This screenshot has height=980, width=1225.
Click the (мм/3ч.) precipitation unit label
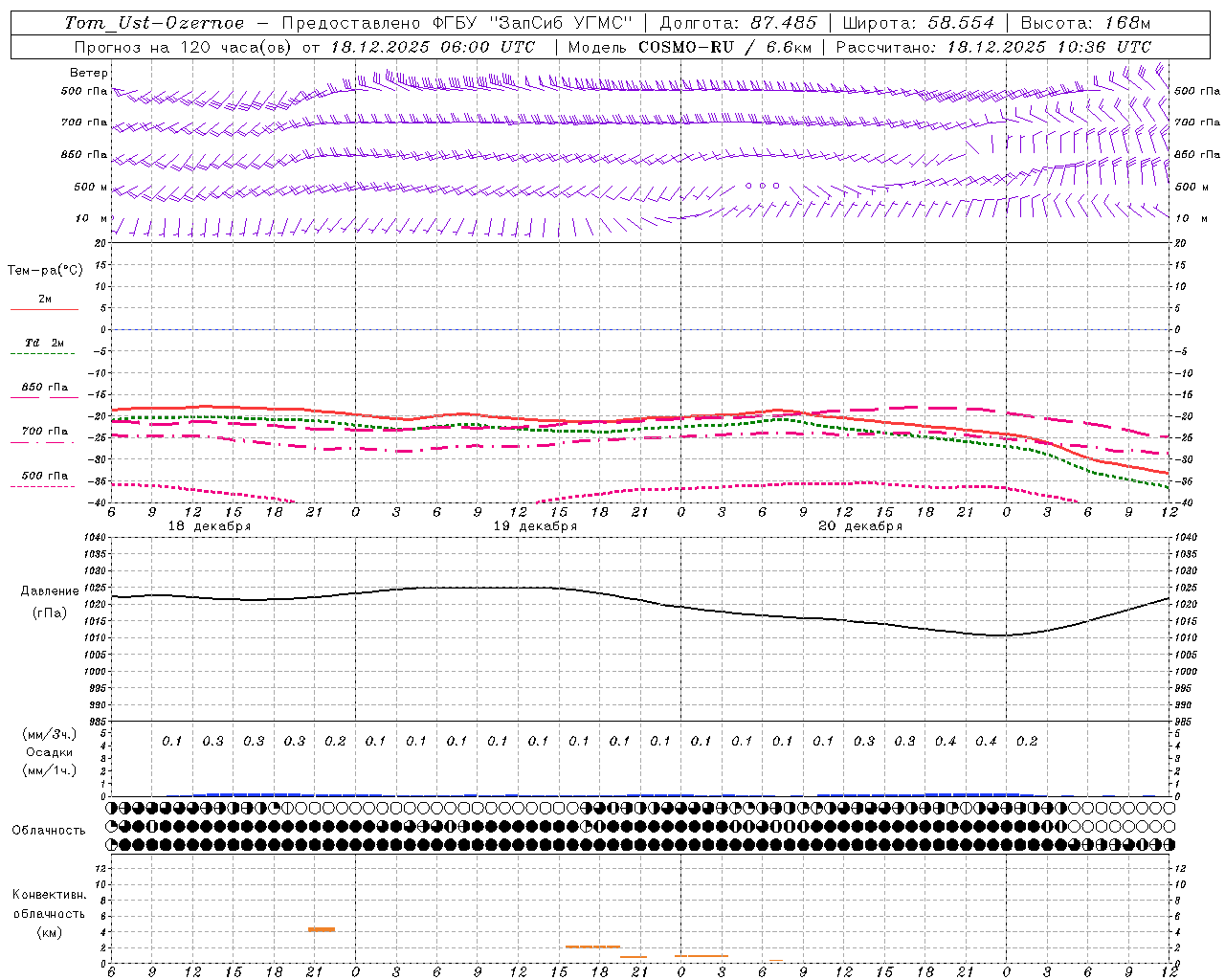click(50, 734)
